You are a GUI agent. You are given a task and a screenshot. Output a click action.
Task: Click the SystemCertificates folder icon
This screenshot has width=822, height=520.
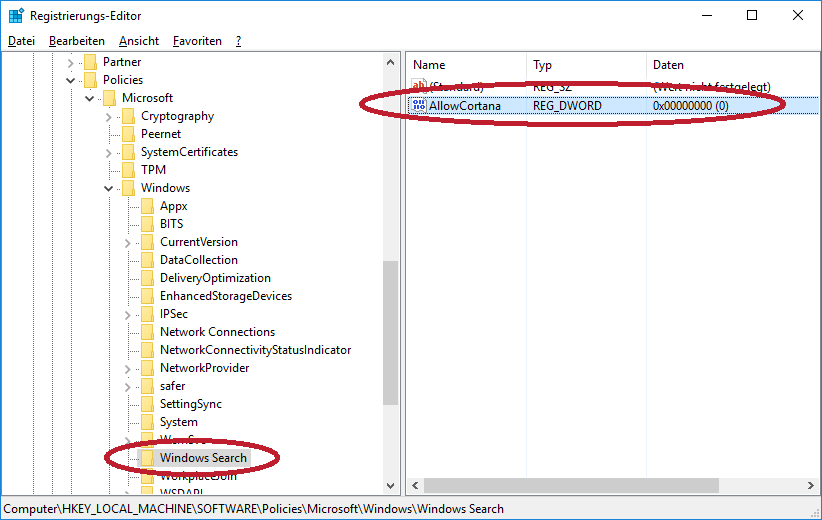(x=128, y=152)
